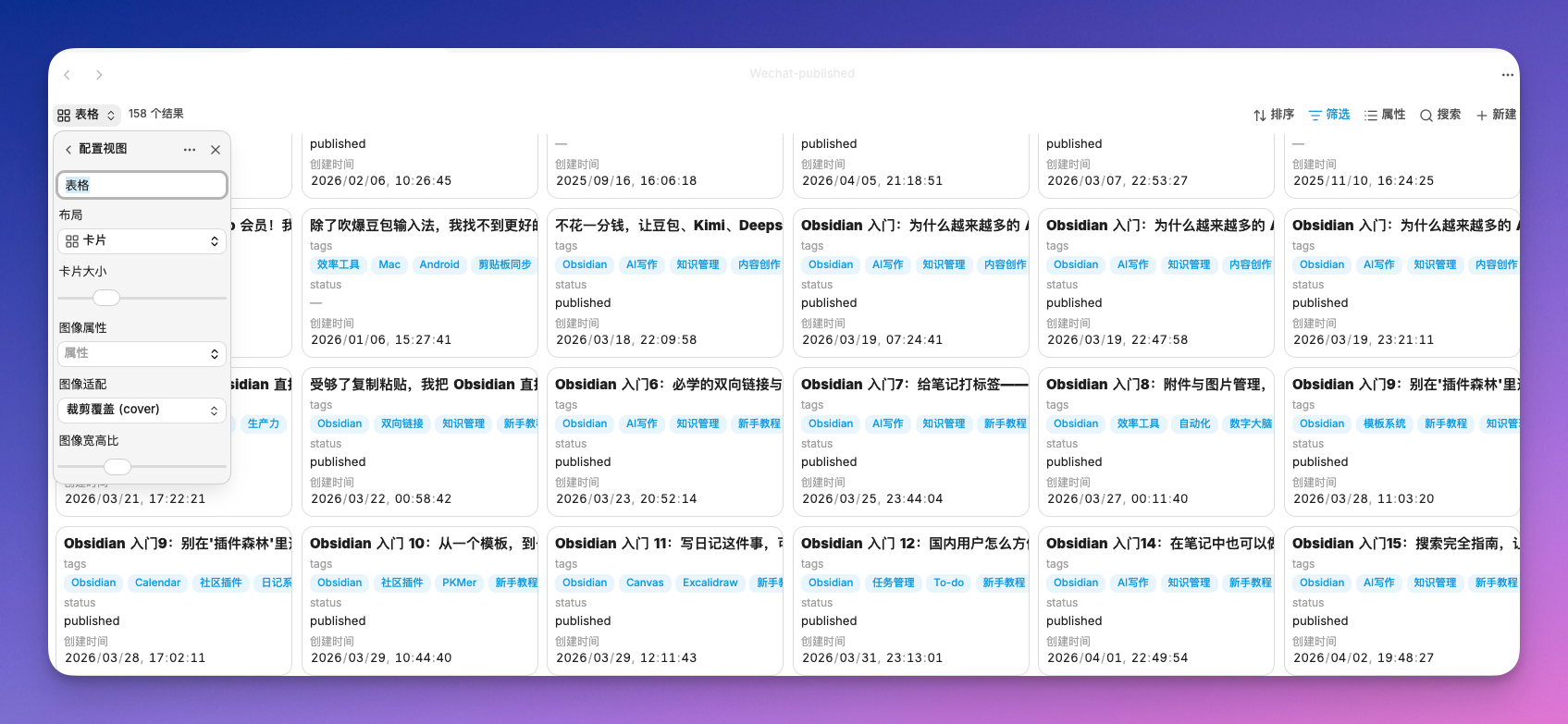Open the 图像属性 property dropdown
Viewport: 1568px width, 724px height.
[142, 354]
